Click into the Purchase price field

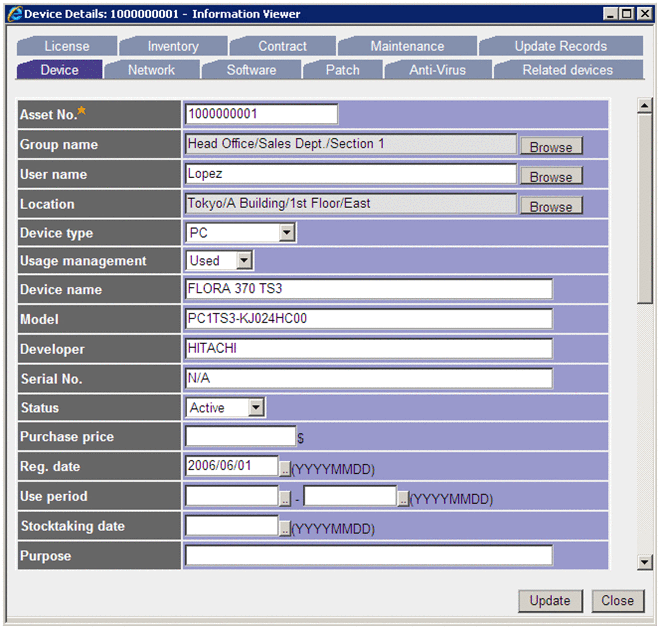240,437
